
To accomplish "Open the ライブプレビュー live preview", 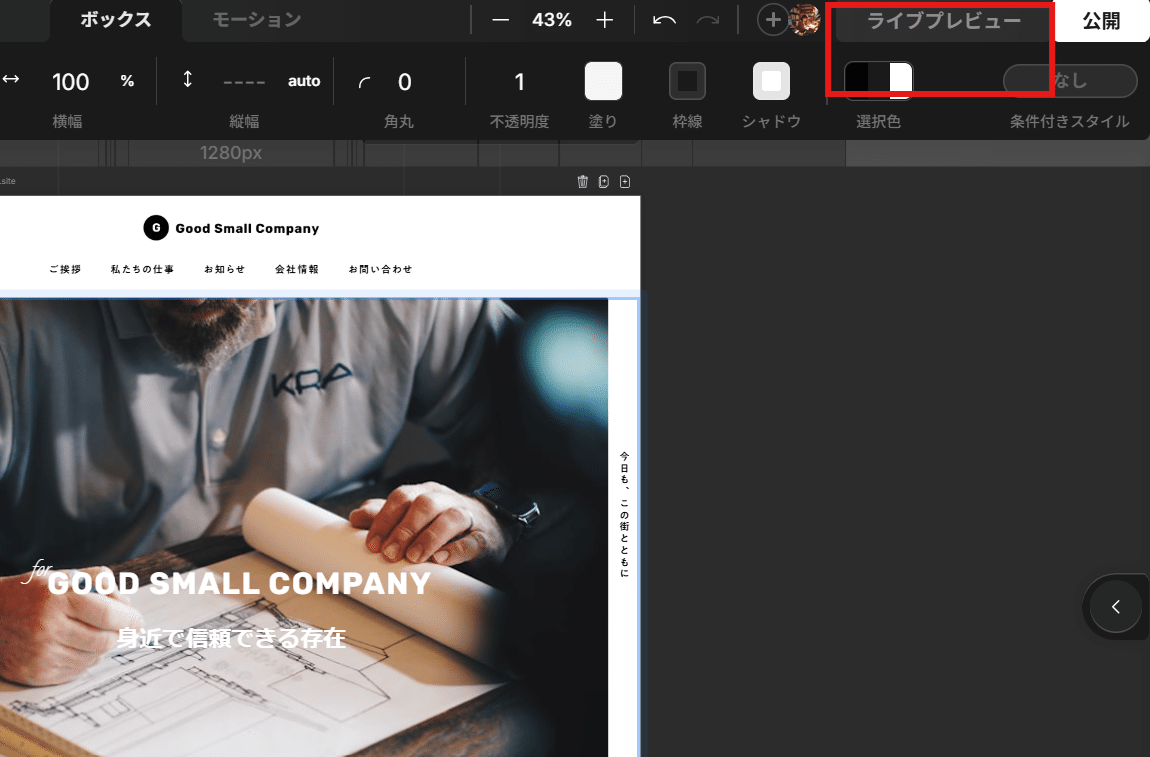I will (944, 21).
